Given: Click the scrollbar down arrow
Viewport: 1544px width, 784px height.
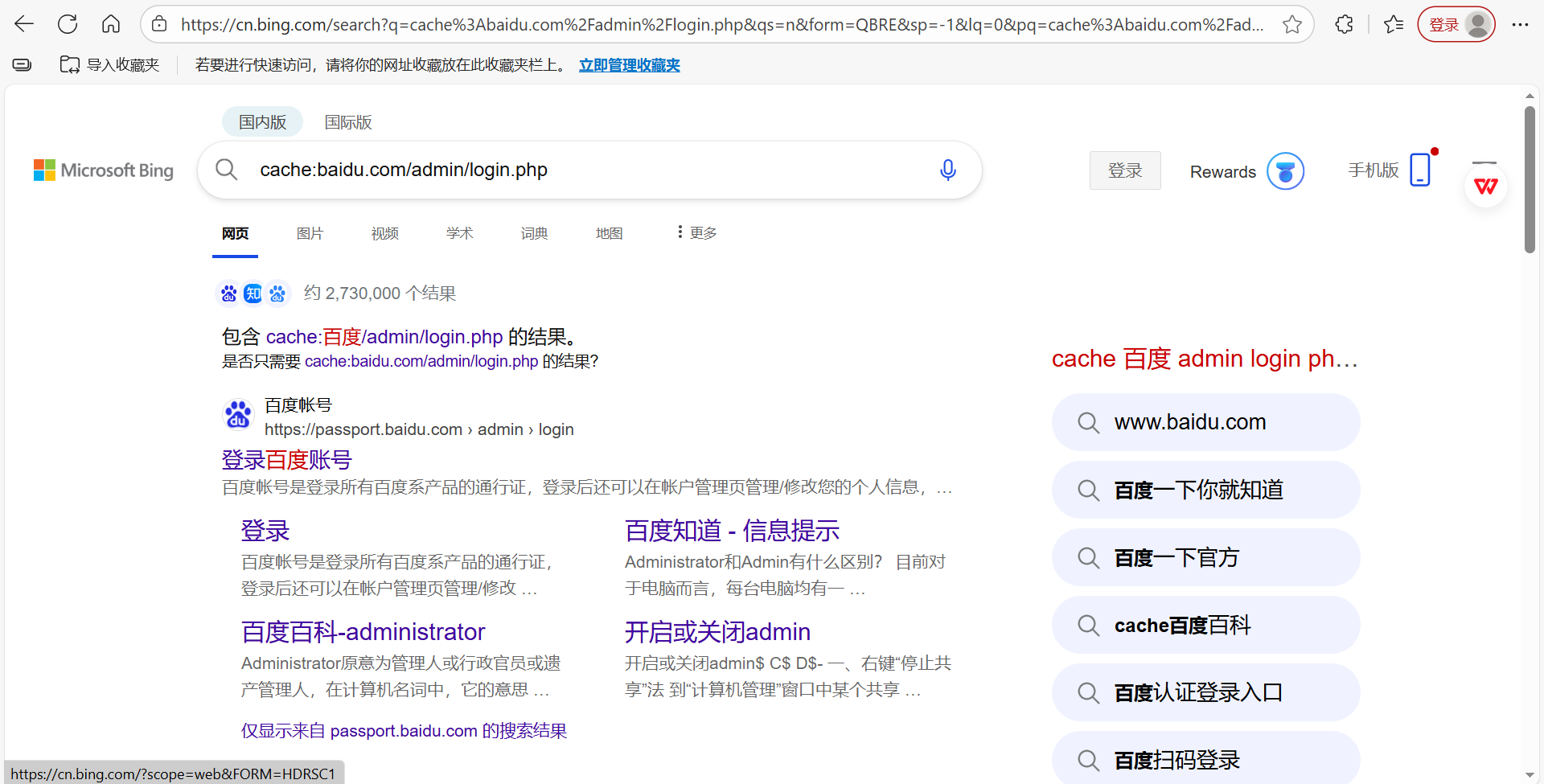Looking at the screenshot, I should (1530, 775).
